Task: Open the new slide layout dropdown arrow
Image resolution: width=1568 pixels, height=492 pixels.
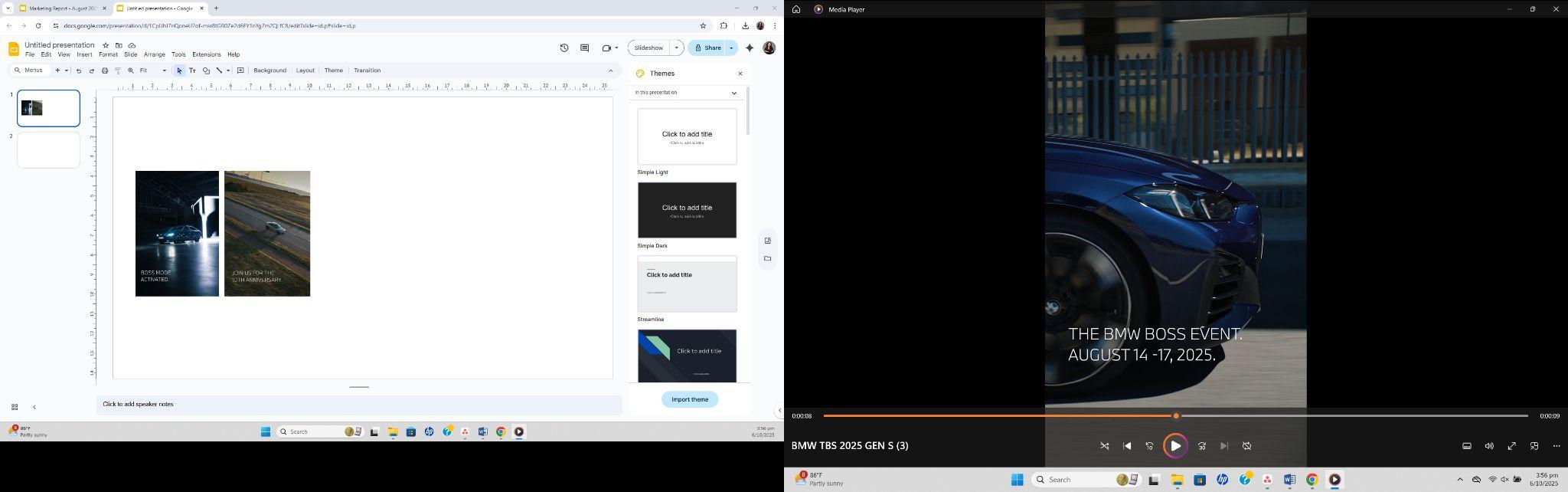Action: pyautogui.click(x=67, y=71)
